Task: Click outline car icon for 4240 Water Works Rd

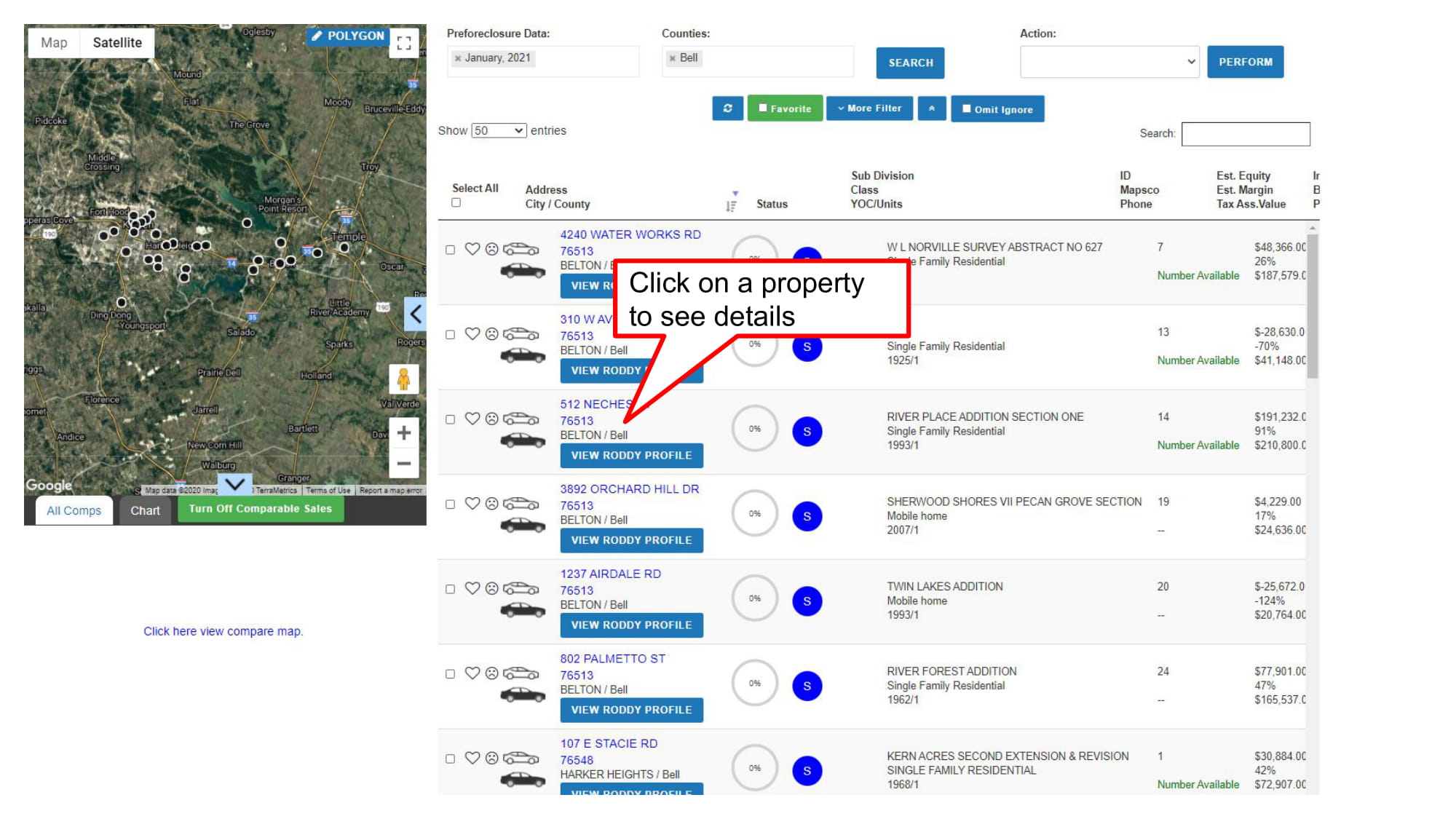Action: tap(521, 249)
